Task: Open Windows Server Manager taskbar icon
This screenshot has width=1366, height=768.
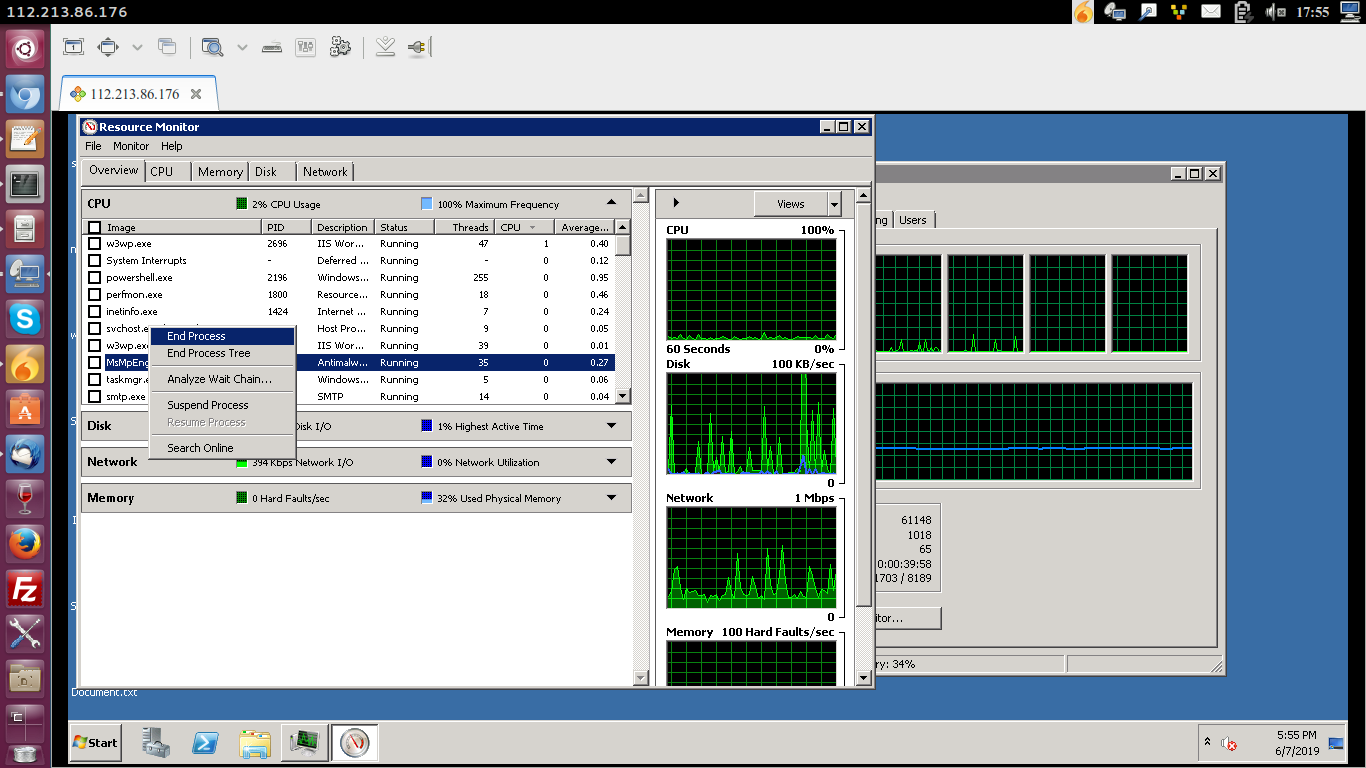Action: [156, 742]
